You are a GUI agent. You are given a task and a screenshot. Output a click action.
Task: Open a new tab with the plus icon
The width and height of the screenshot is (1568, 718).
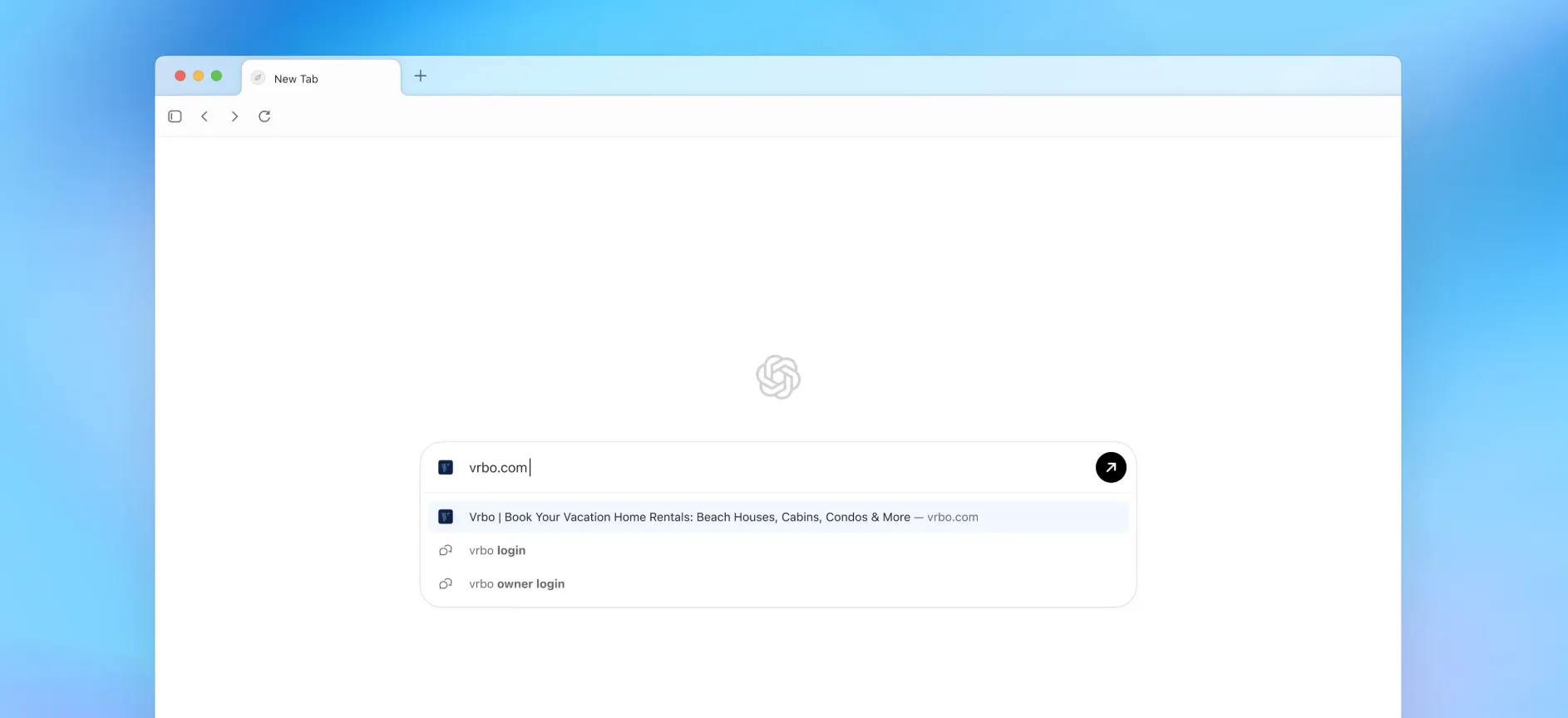click(x=421, y=76)
